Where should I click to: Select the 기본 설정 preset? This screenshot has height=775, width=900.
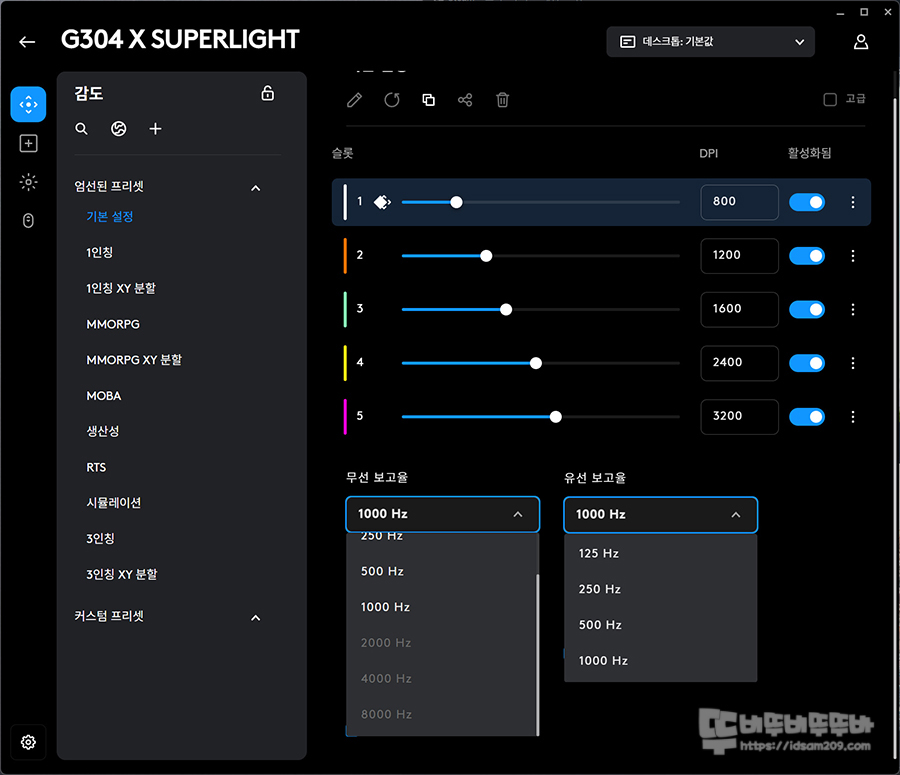tap(110, 216)
